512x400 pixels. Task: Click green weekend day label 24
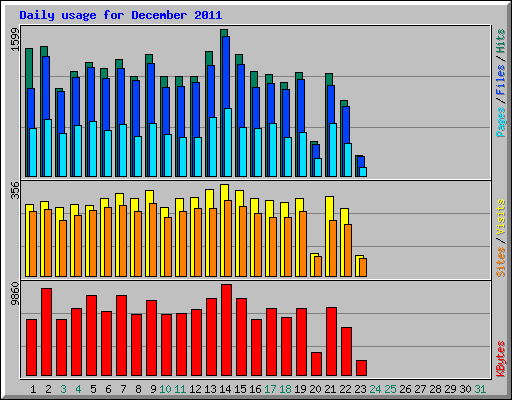pos(375,389)
